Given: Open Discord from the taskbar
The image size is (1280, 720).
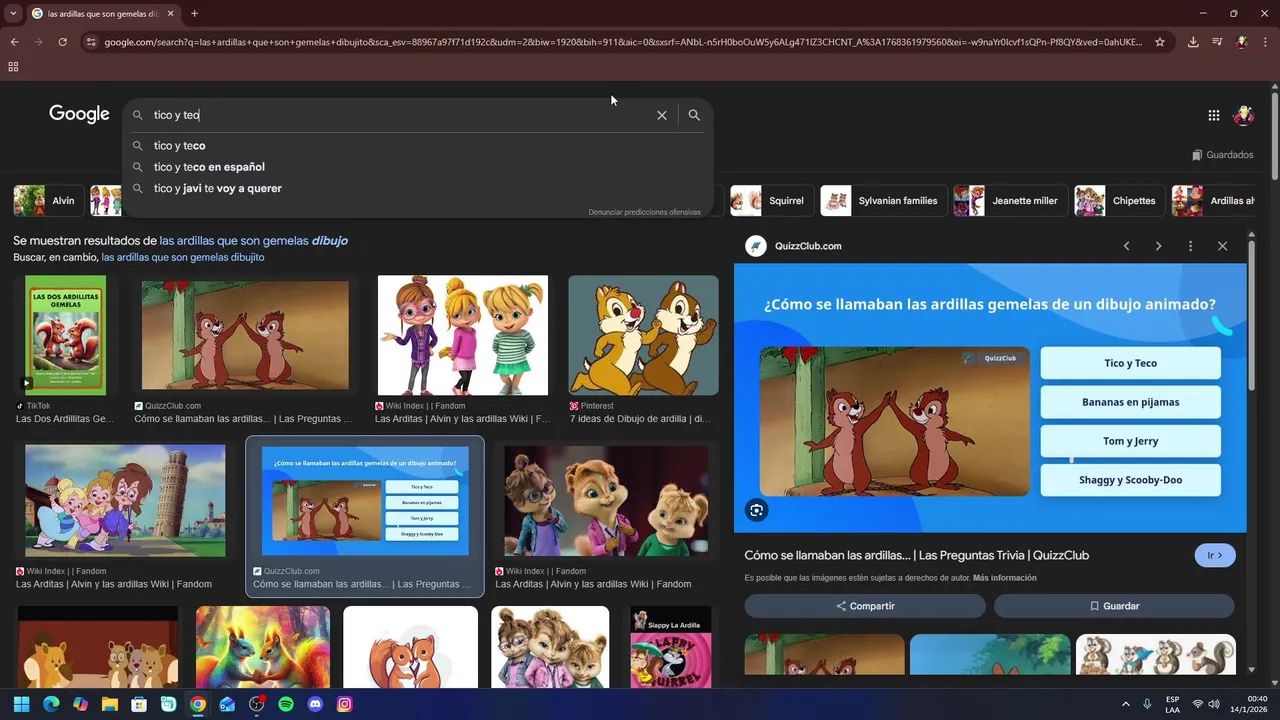Looking at the screenshot, I should coord(316,704).
